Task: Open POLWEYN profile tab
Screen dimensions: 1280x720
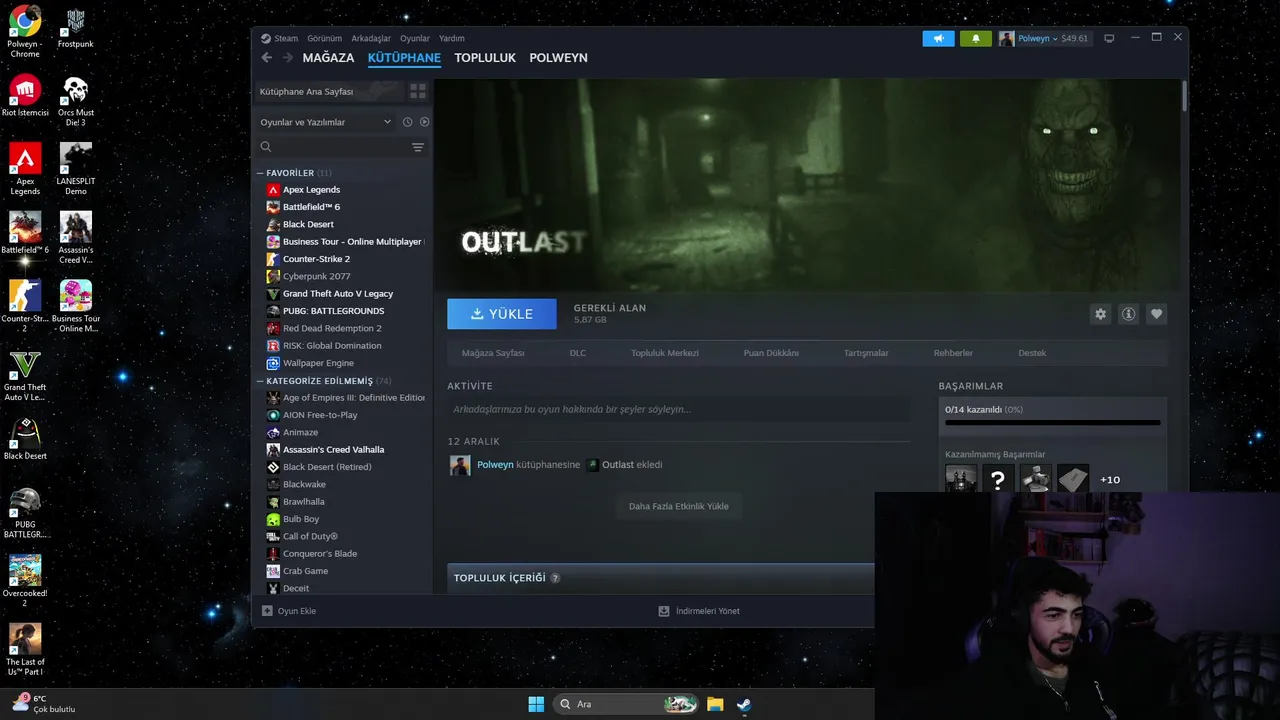Action: [558, 58]
